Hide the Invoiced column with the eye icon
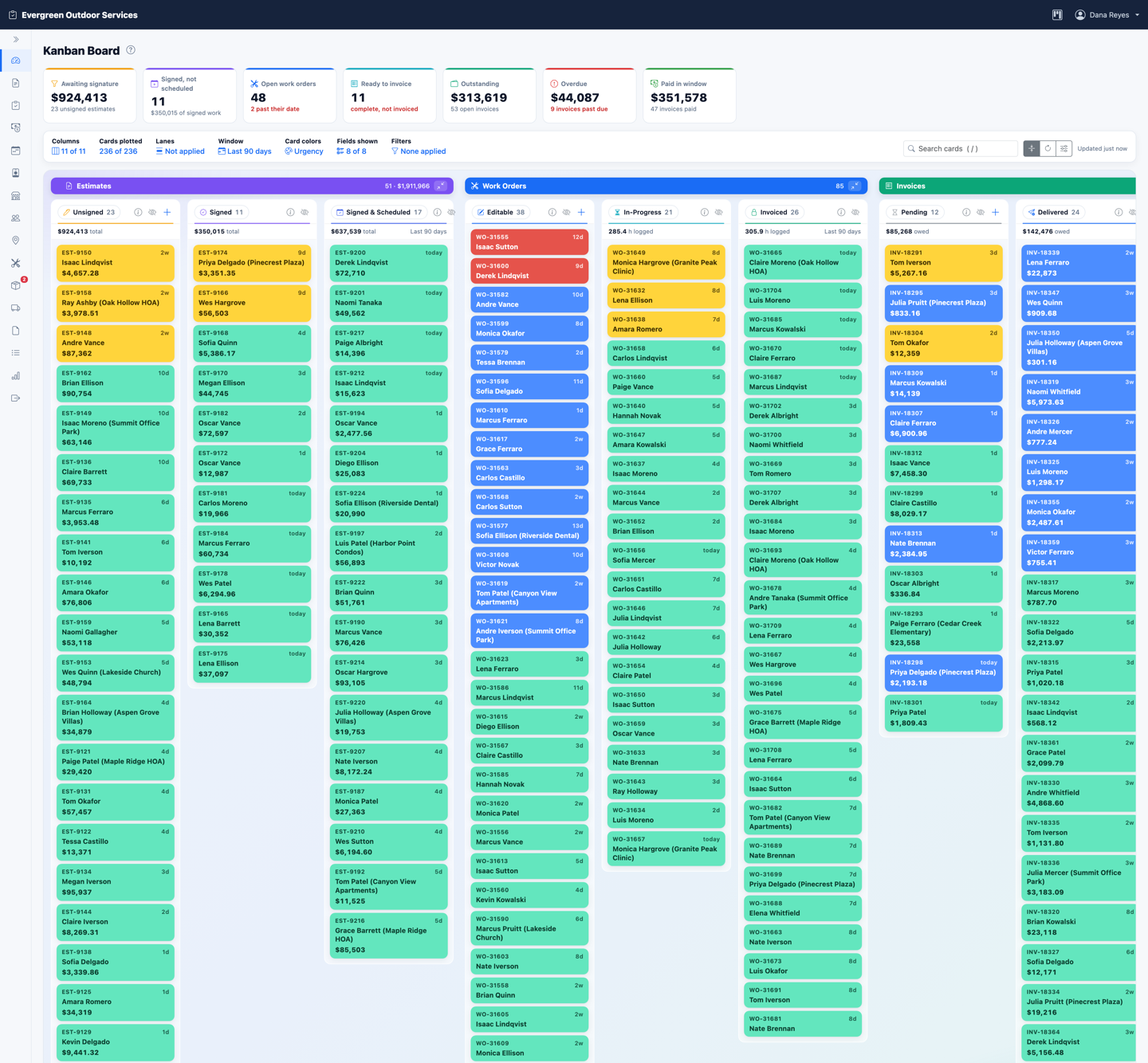 (855, 213)
